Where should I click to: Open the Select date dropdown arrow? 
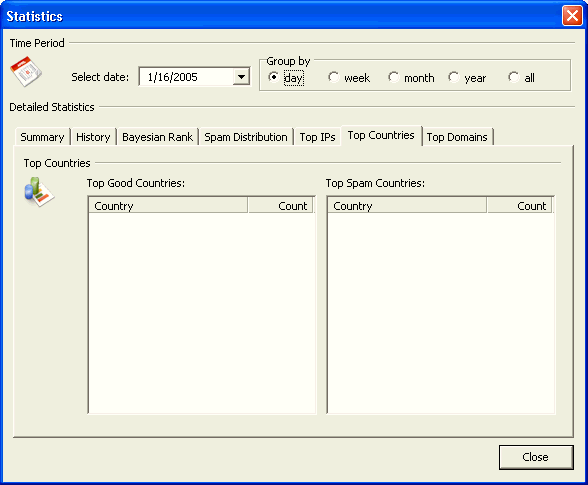click(241, 77)
